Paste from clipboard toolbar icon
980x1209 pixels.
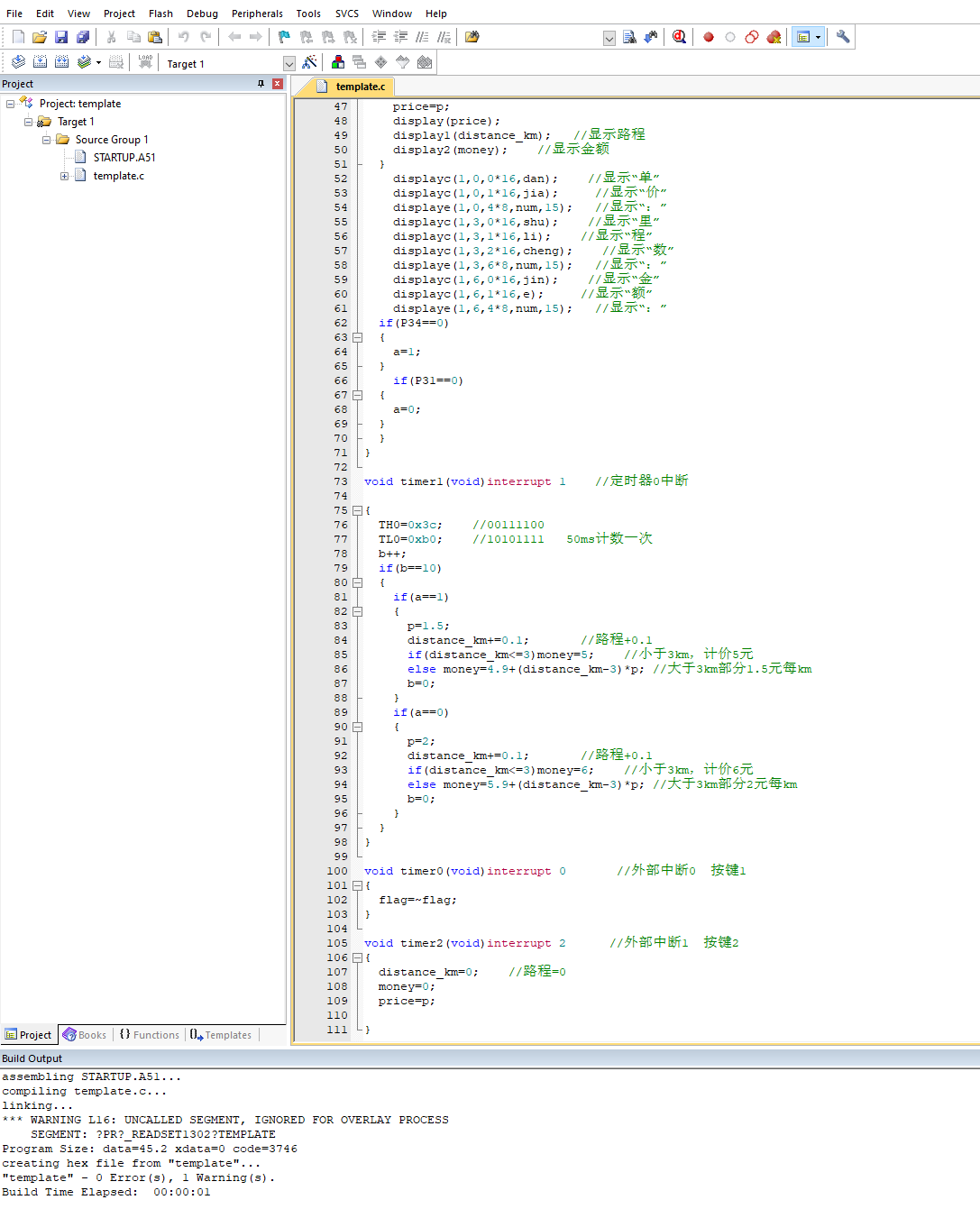[155, 37]
